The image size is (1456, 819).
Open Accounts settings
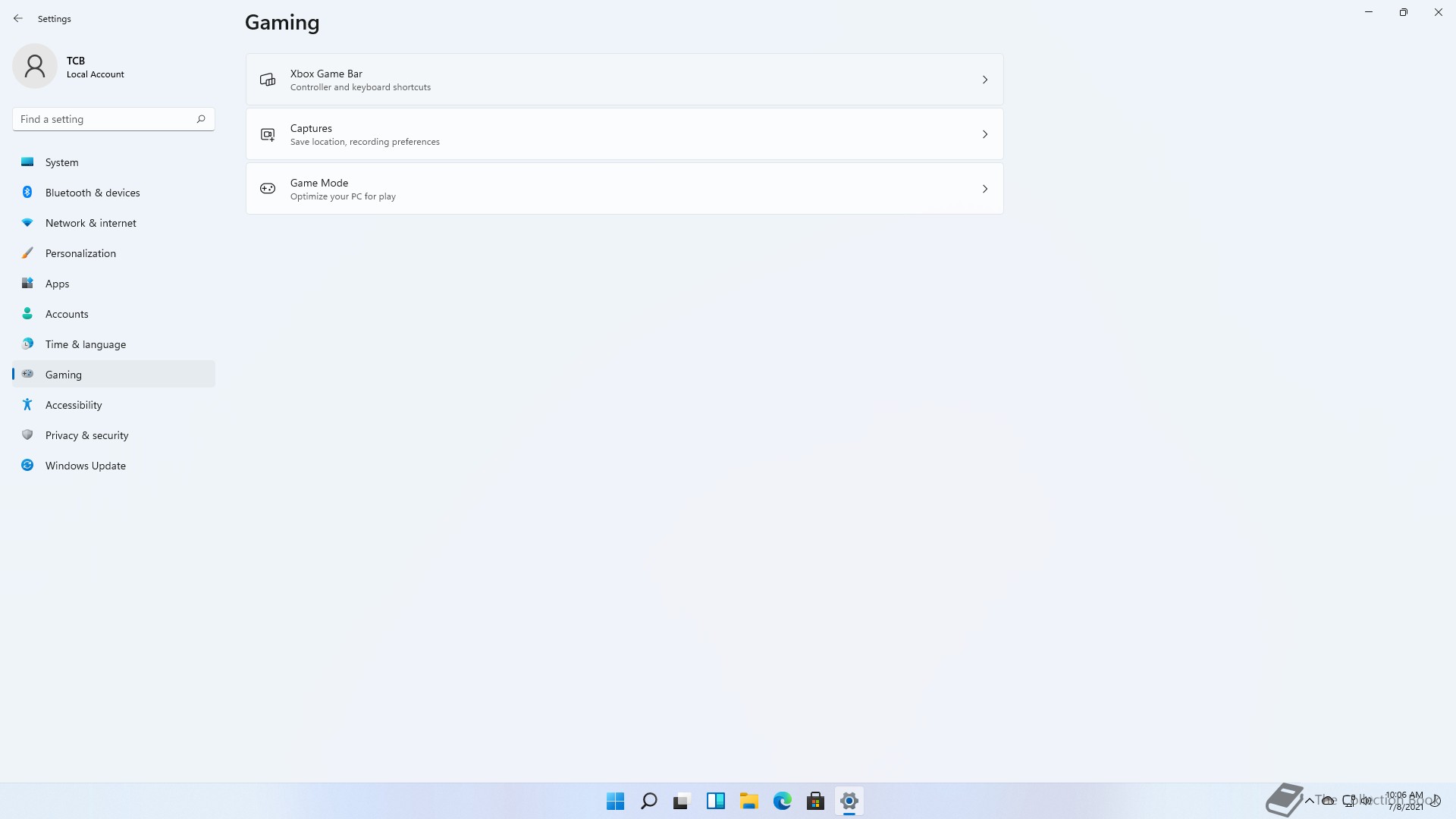[x=67, y=314]
